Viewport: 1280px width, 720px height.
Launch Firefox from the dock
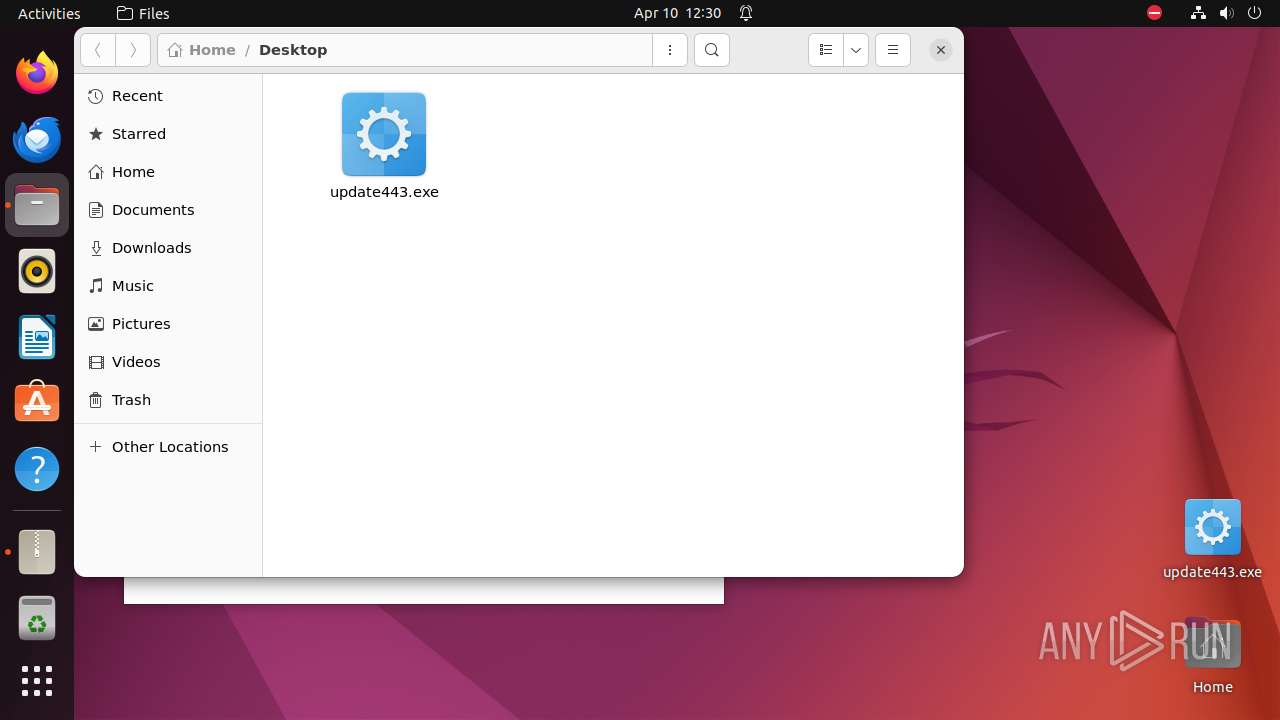(x=37, y=73)
